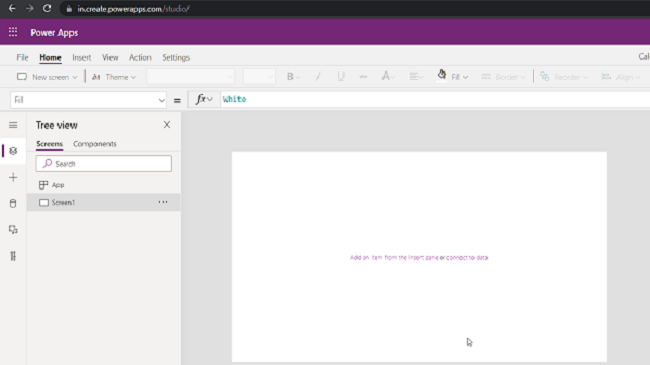Select Screen1 in the tree
The height and width of the screenshot is (365, 650).
(104, 202)
